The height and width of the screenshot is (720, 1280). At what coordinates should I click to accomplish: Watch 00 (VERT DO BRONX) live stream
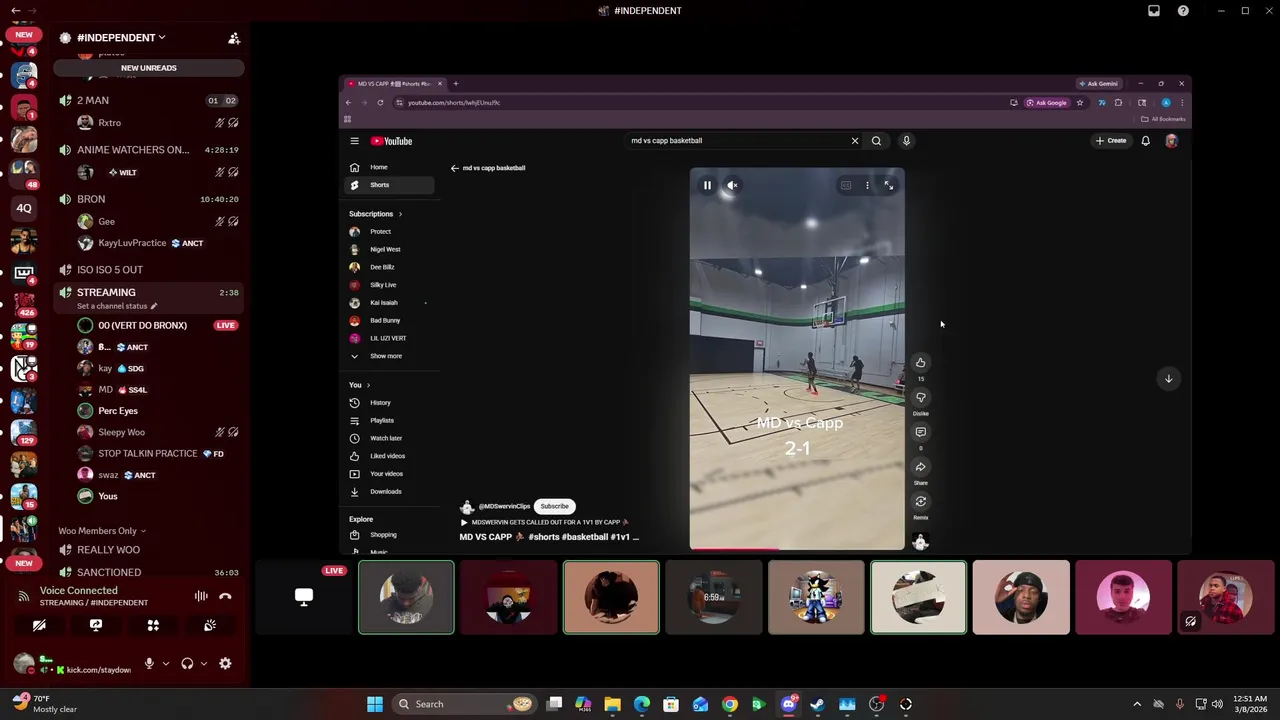142,325
